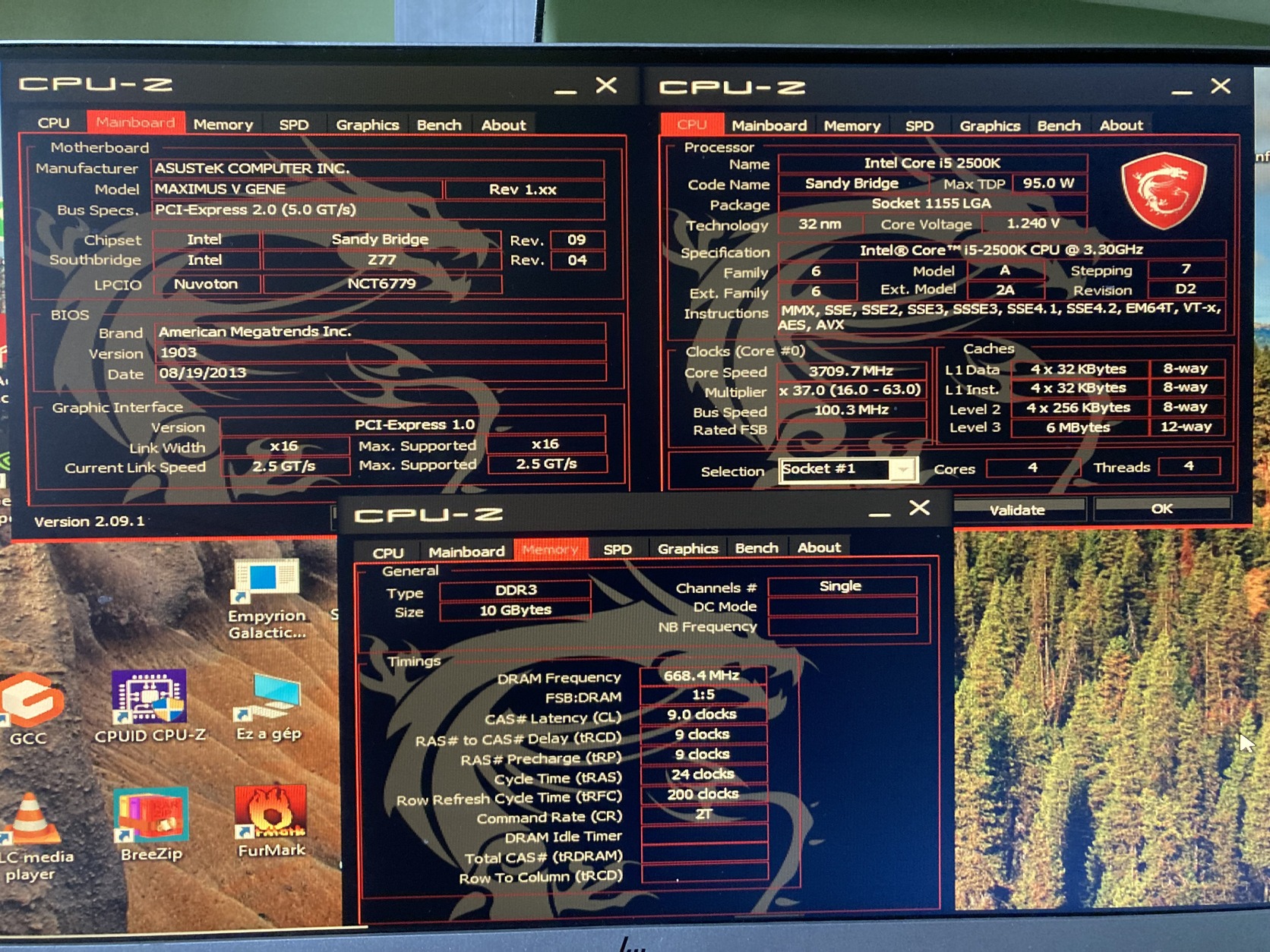Image resolution: width=1270 pixels, height=952 pixels.
Task: Switch to CPU tab in the timings window
Action: [388, 552]
